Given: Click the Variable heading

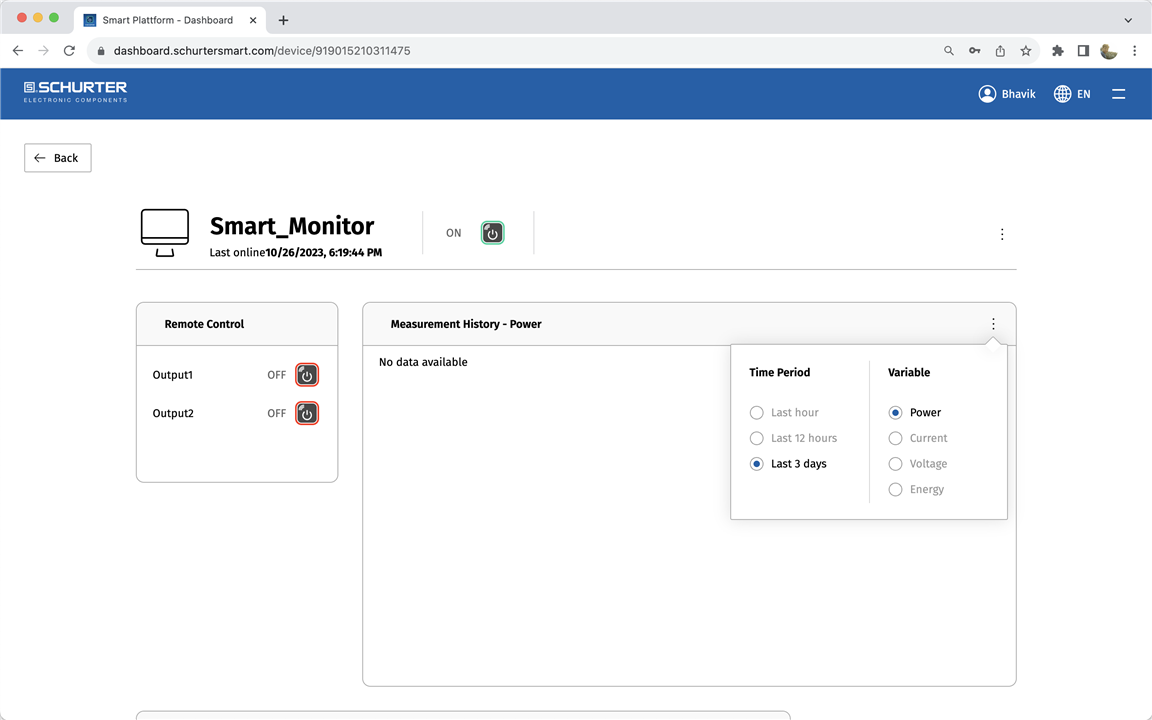Looking at the screenshot, I should (909, 372).
